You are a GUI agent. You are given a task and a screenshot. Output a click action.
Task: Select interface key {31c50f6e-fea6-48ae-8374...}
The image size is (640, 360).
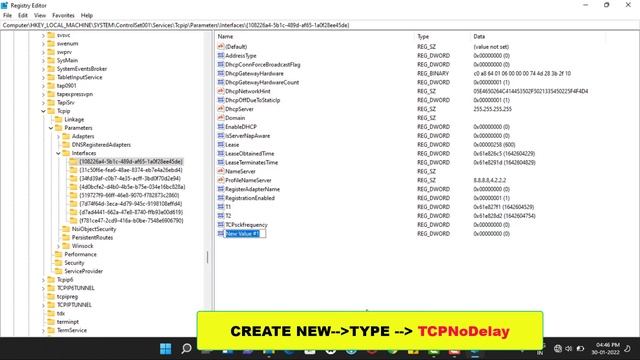click(x=131, y=170)
